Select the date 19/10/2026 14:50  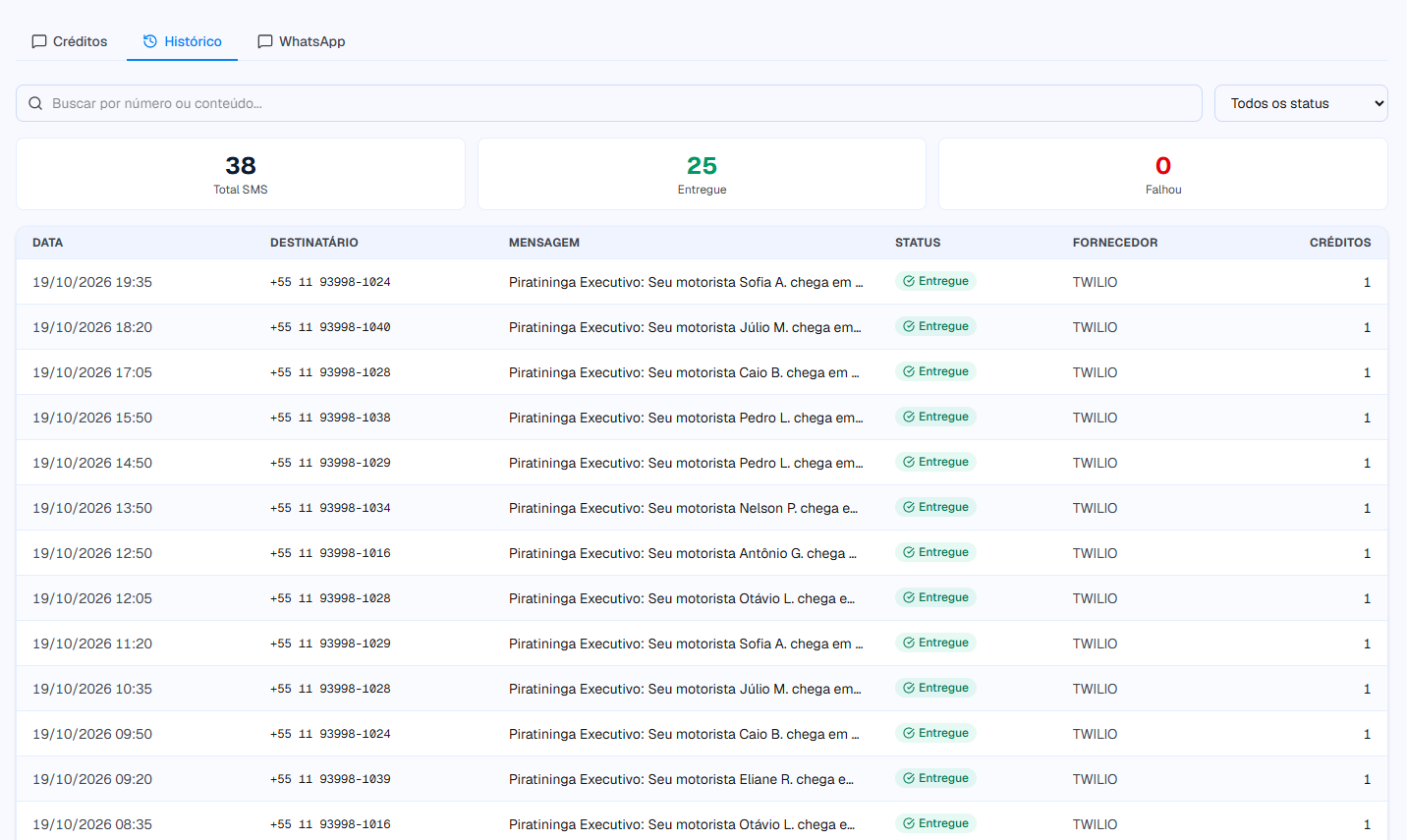pos(92,463)
